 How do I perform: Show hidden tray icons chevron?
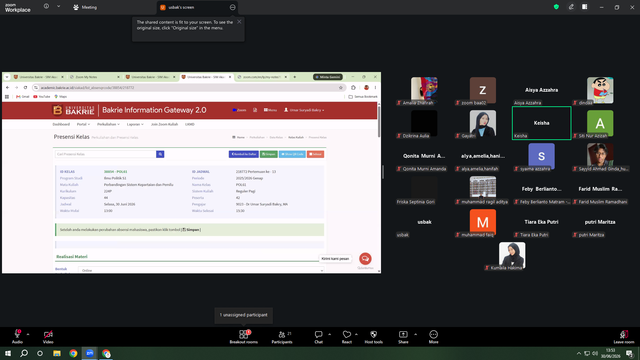point(578,353)
